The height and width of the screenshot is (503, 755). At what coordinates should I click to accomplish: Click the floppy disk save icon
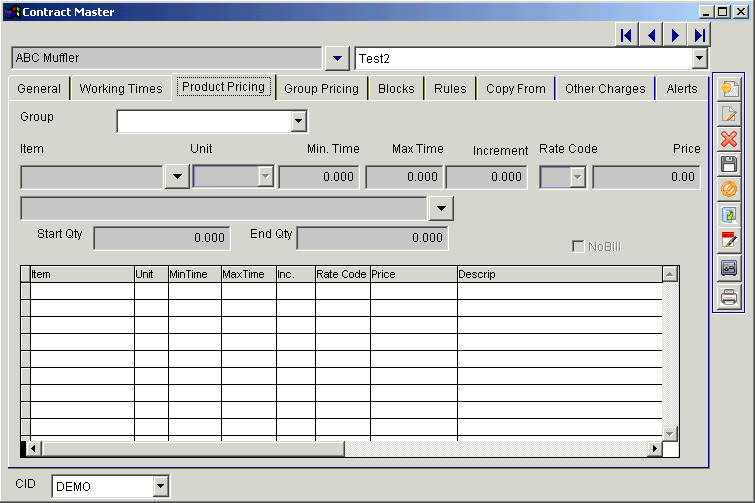(x=729, y=165)
